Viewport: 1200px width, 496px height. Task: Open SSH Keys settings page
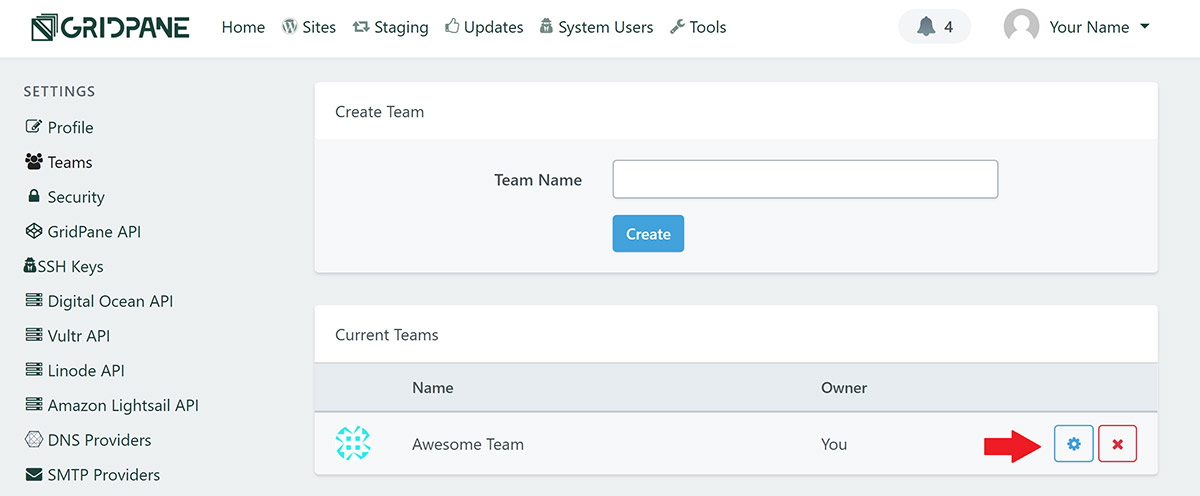[64, 266]
